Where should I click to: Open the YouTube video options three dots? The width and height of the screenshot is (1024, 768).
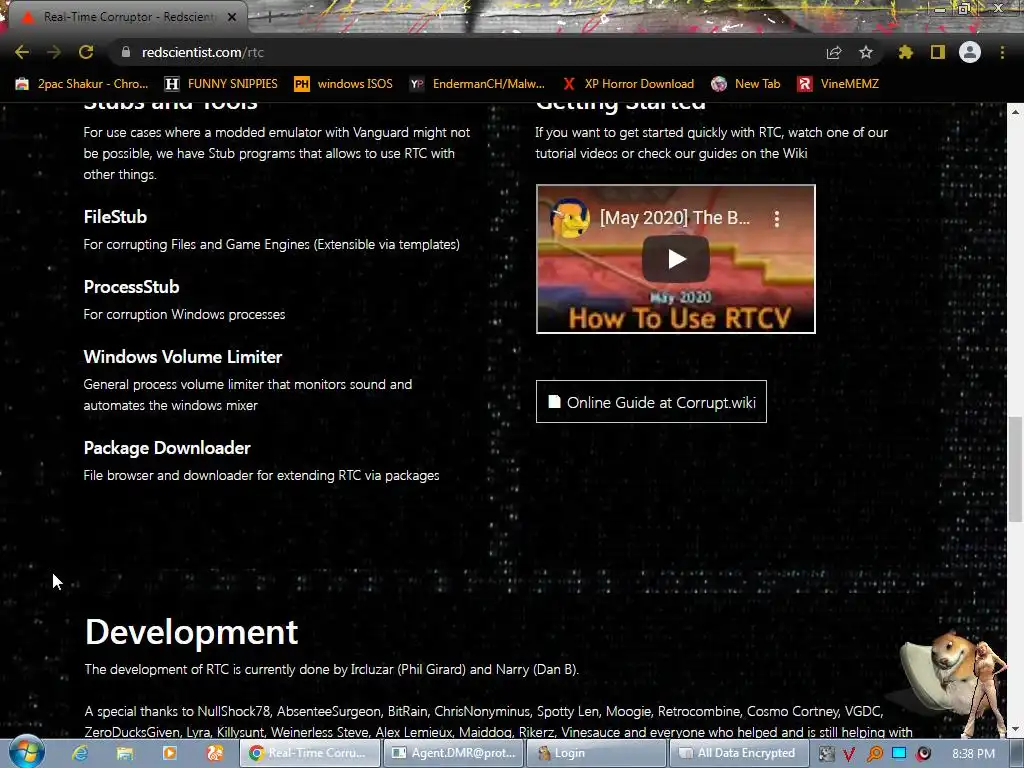point(776,218)
